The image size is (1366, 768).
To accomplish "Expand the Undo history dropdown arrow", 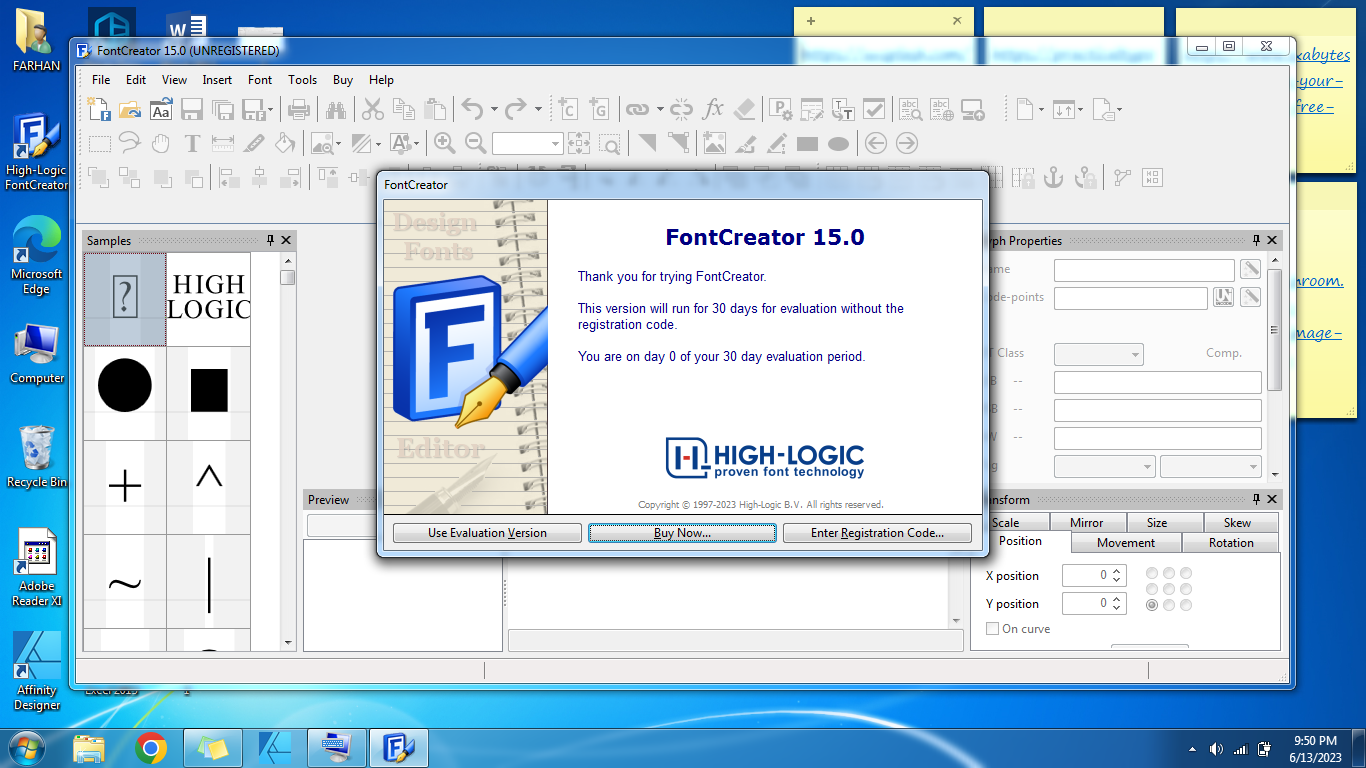I will pos(493,109).
